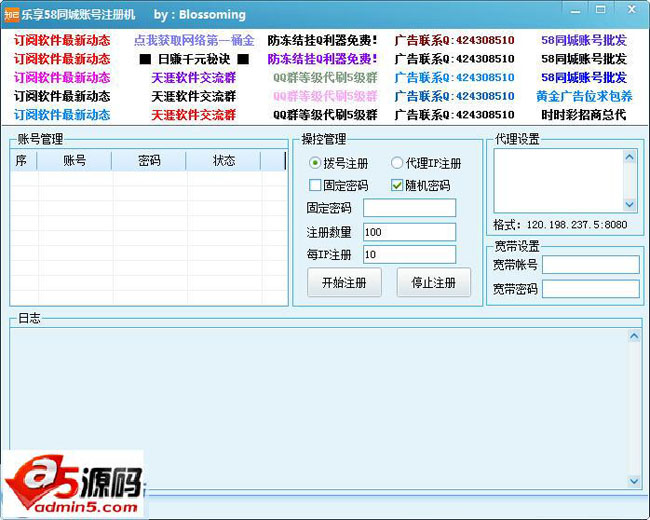Open the purple 防冻结挂Q利器免费 link

323,59
